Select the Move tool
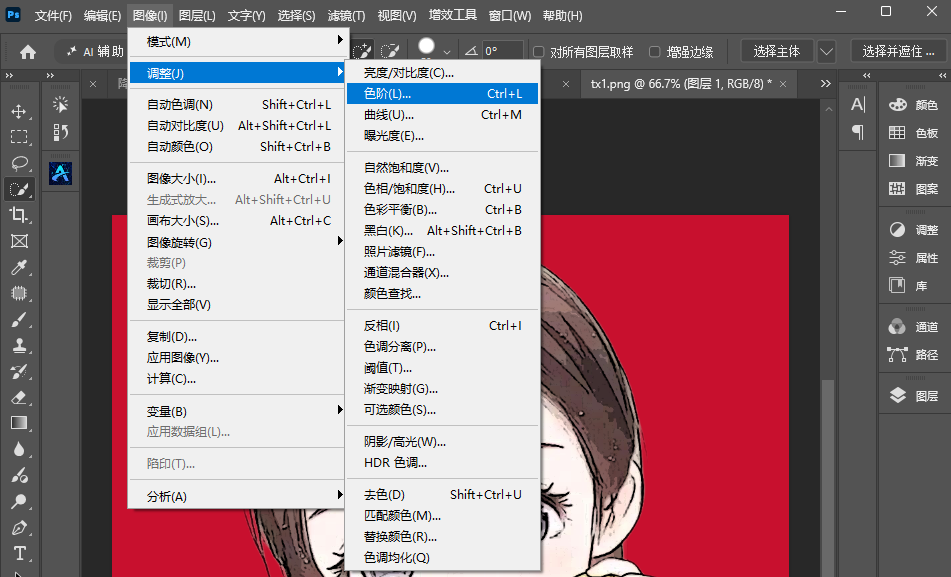The height and width of the screenshot is (577, 951). coord(19,111)
